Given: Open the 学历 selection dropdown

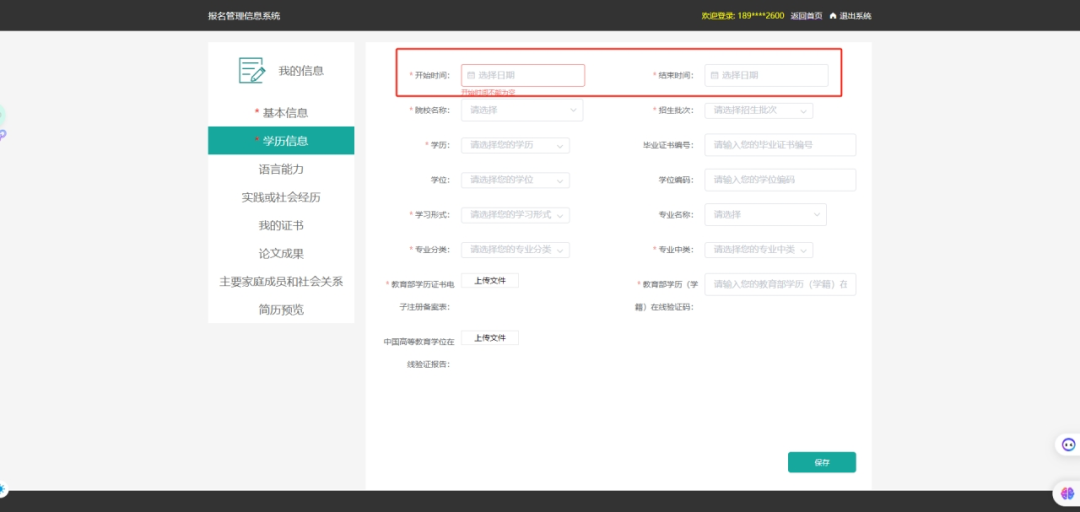Looking at the screenshot, I should (515, 145).
